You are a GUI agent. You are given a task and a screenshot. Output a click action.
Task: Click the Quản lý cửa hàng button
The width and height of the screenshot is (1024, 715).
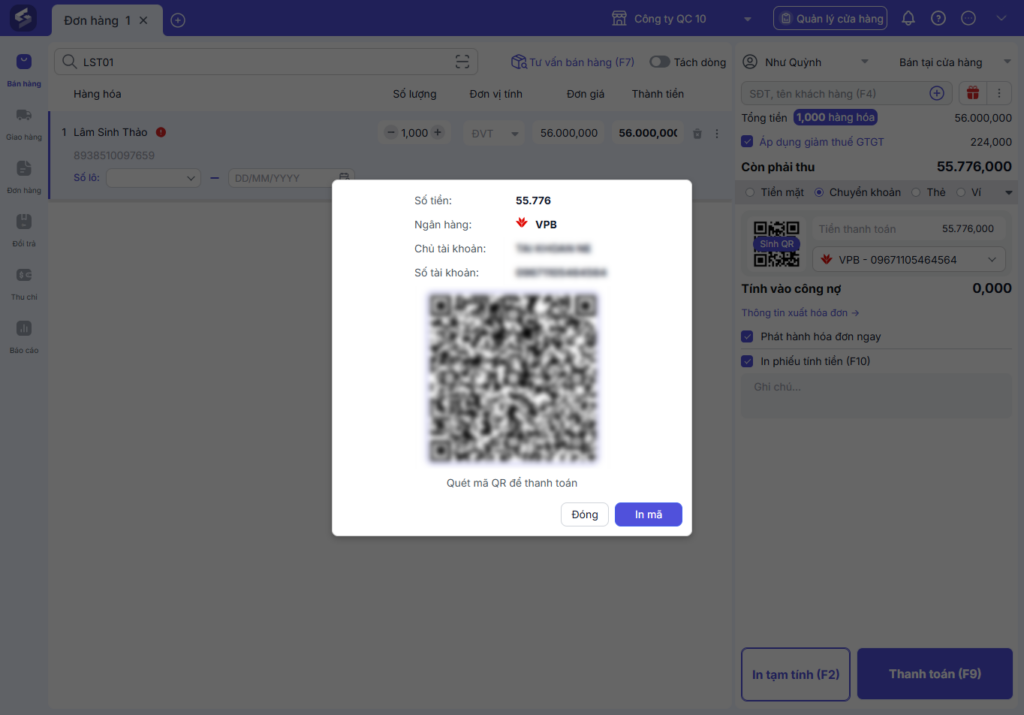pyautogui.click(x=831, y=19)
